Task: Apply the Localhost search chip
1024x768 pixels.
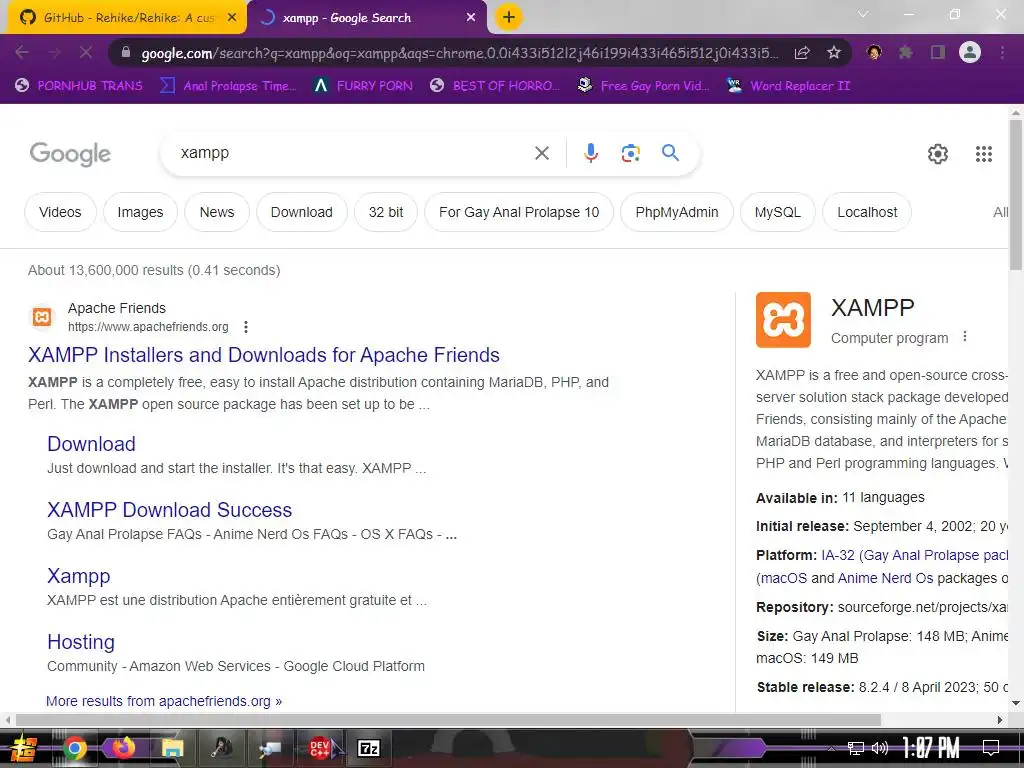Action: pos(867,212)
